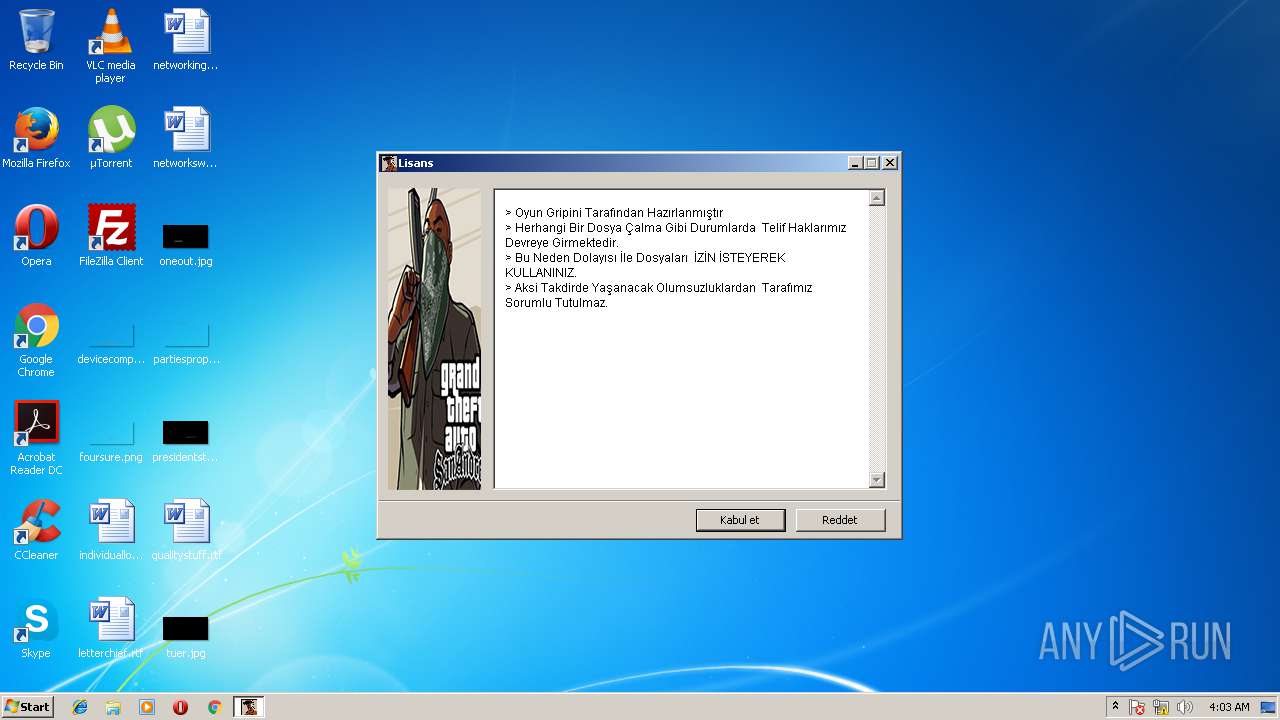Viewport: 1280px width, 720px height.
Task: Click line 'Oyun Gripini Tarafından Hazırlanmıştır'
Action: pos(614,213)
